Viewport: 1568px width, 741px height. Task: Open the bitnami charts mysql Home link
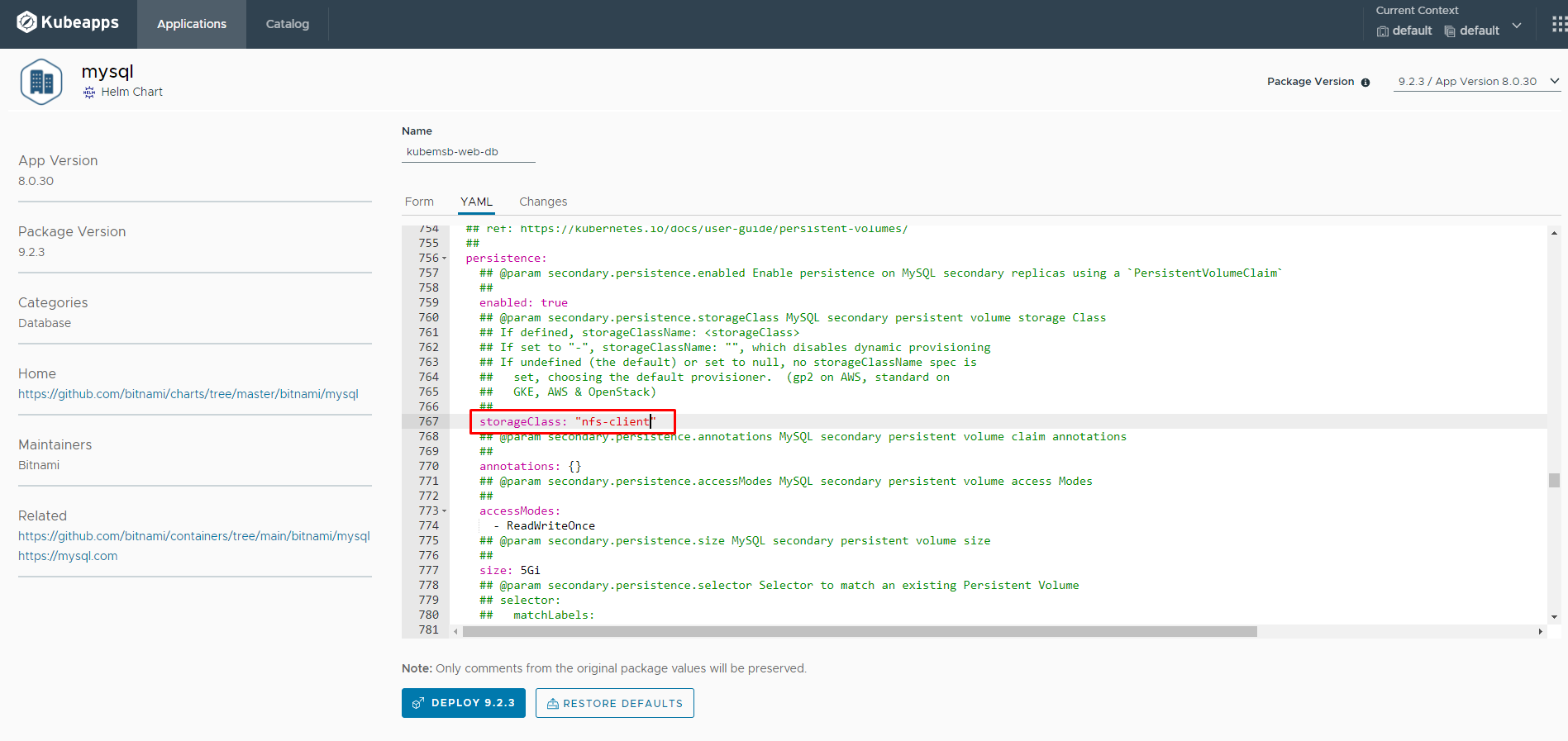pos(188,394)
